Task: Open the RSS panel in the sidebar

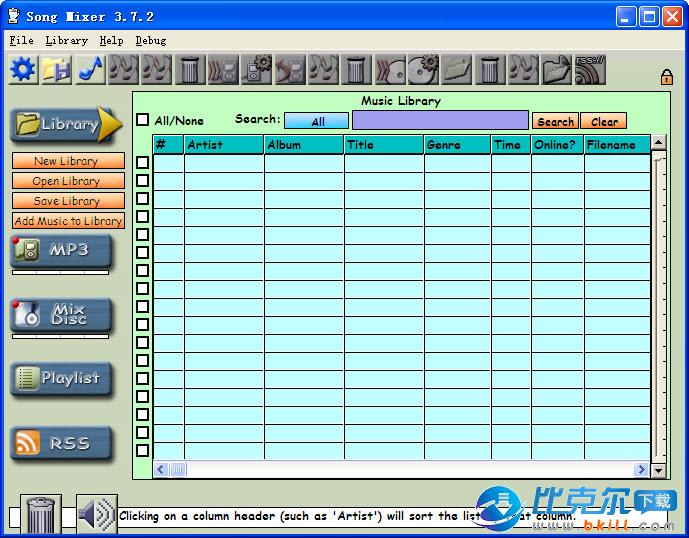Action: click(x=61, y=443)
